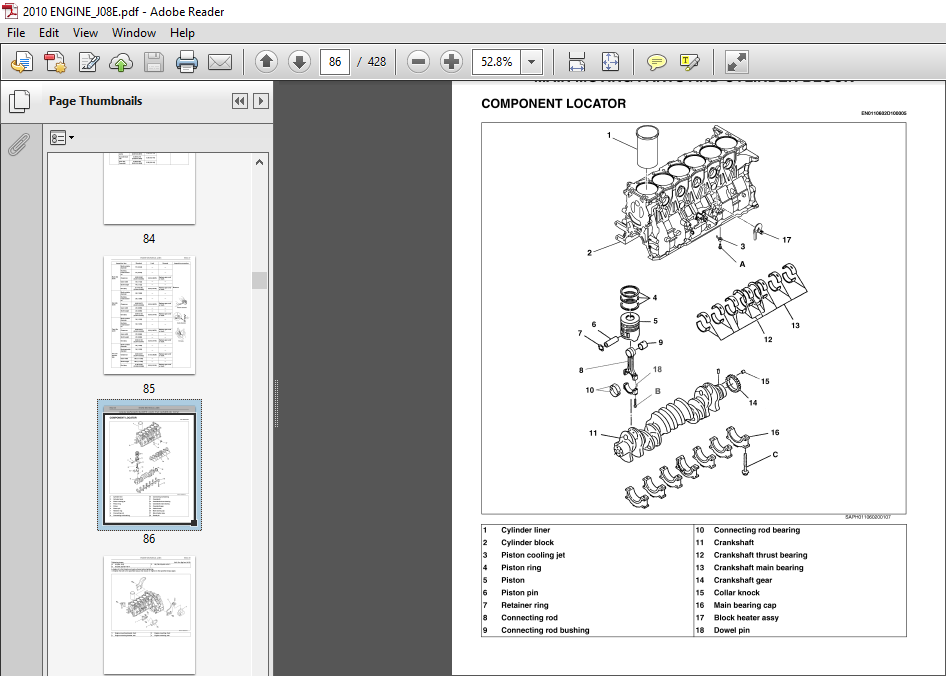Zoom out with the minus button
This screenshot has height=676, width=946.
pos(418,62)
